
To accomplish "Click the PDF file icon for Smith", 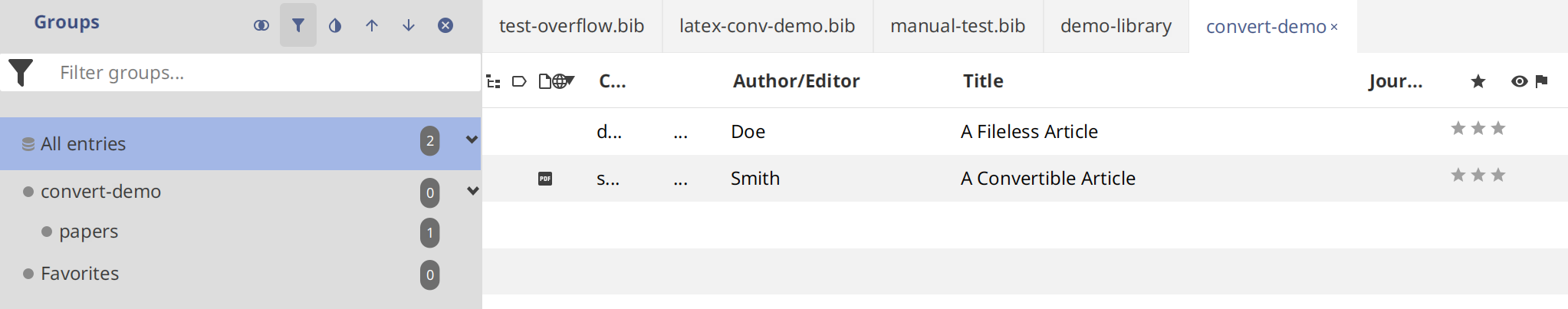I will tap(545, 179).
